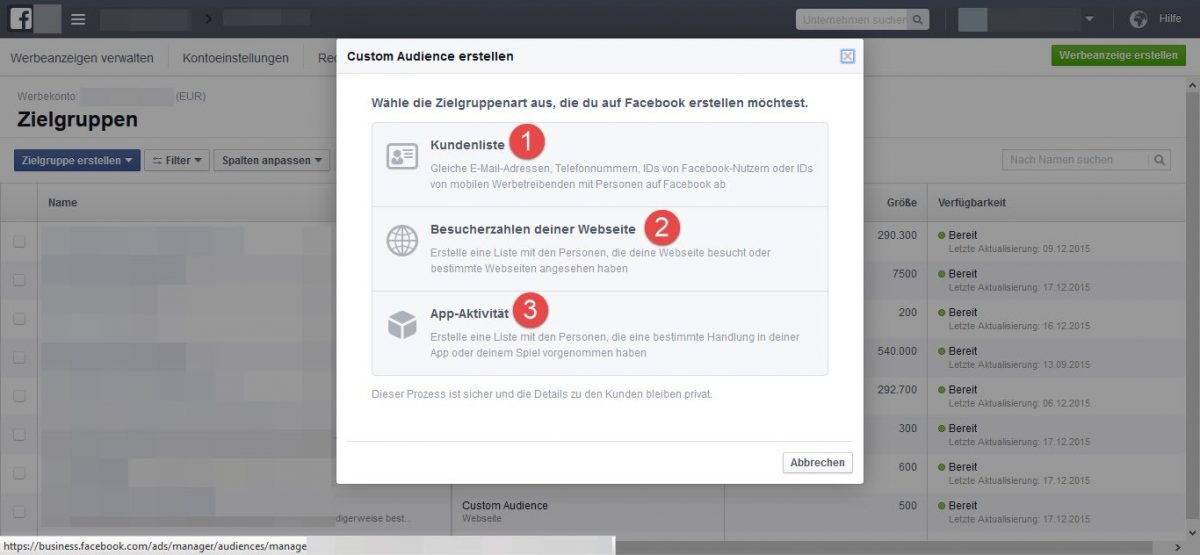
Task: Open Spalten anpassen dropdown
Action: (x=272, y=160)
